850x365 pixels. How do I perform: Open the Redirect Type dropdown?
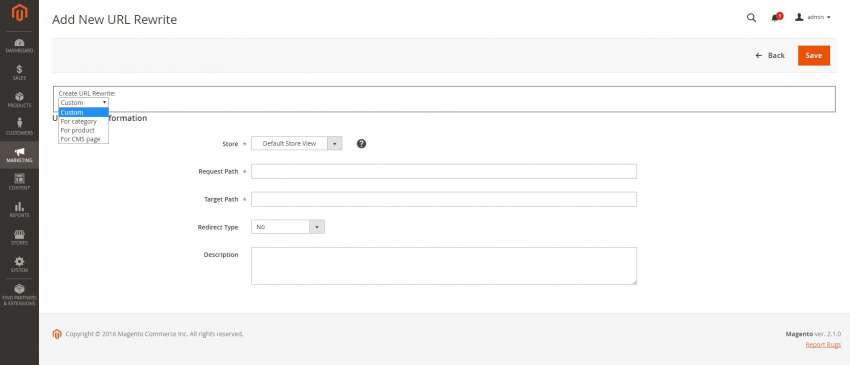[x=288, y=227]
